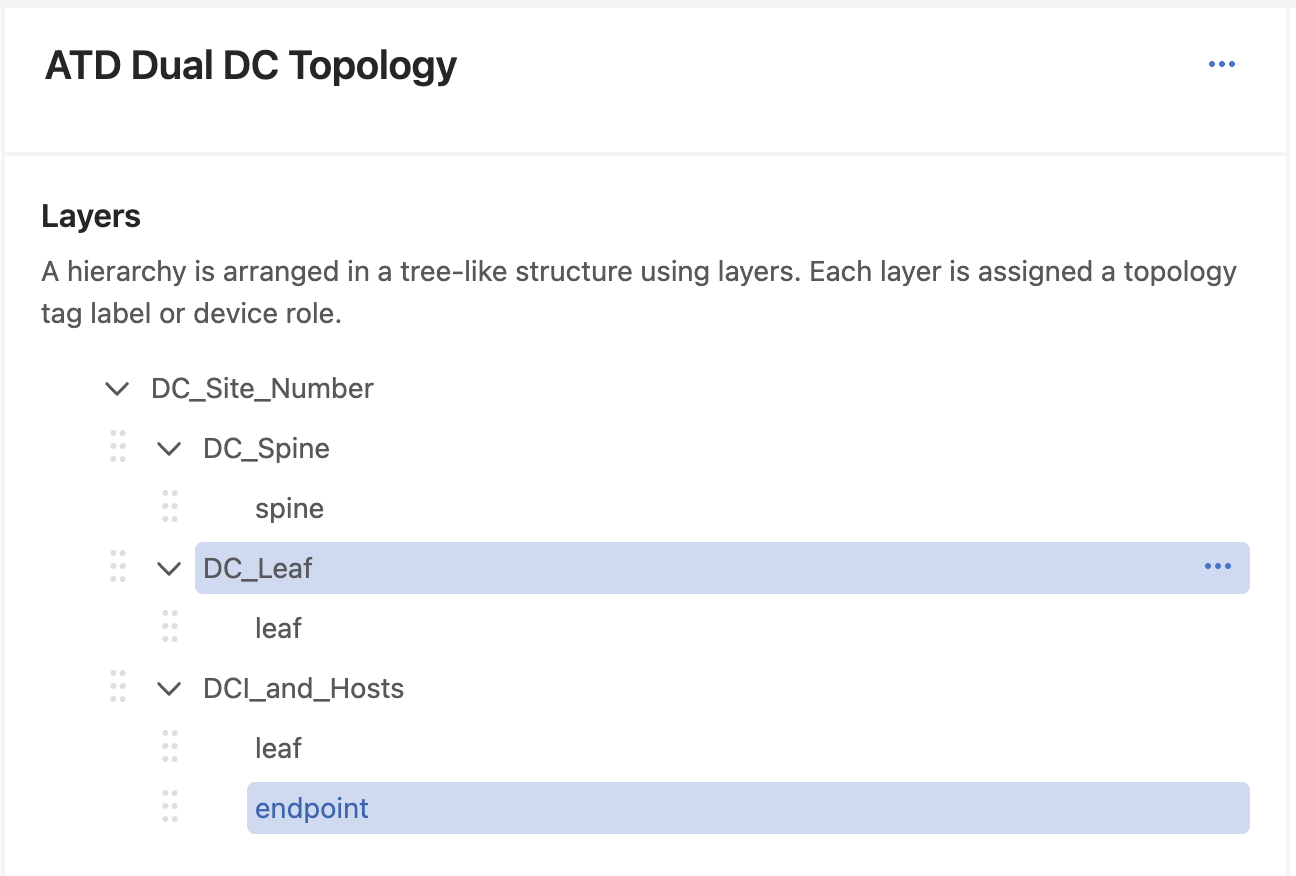Open the topology options three-dot menu
This screenshot has width=1296, height=876.
(x=1221, y=65)
